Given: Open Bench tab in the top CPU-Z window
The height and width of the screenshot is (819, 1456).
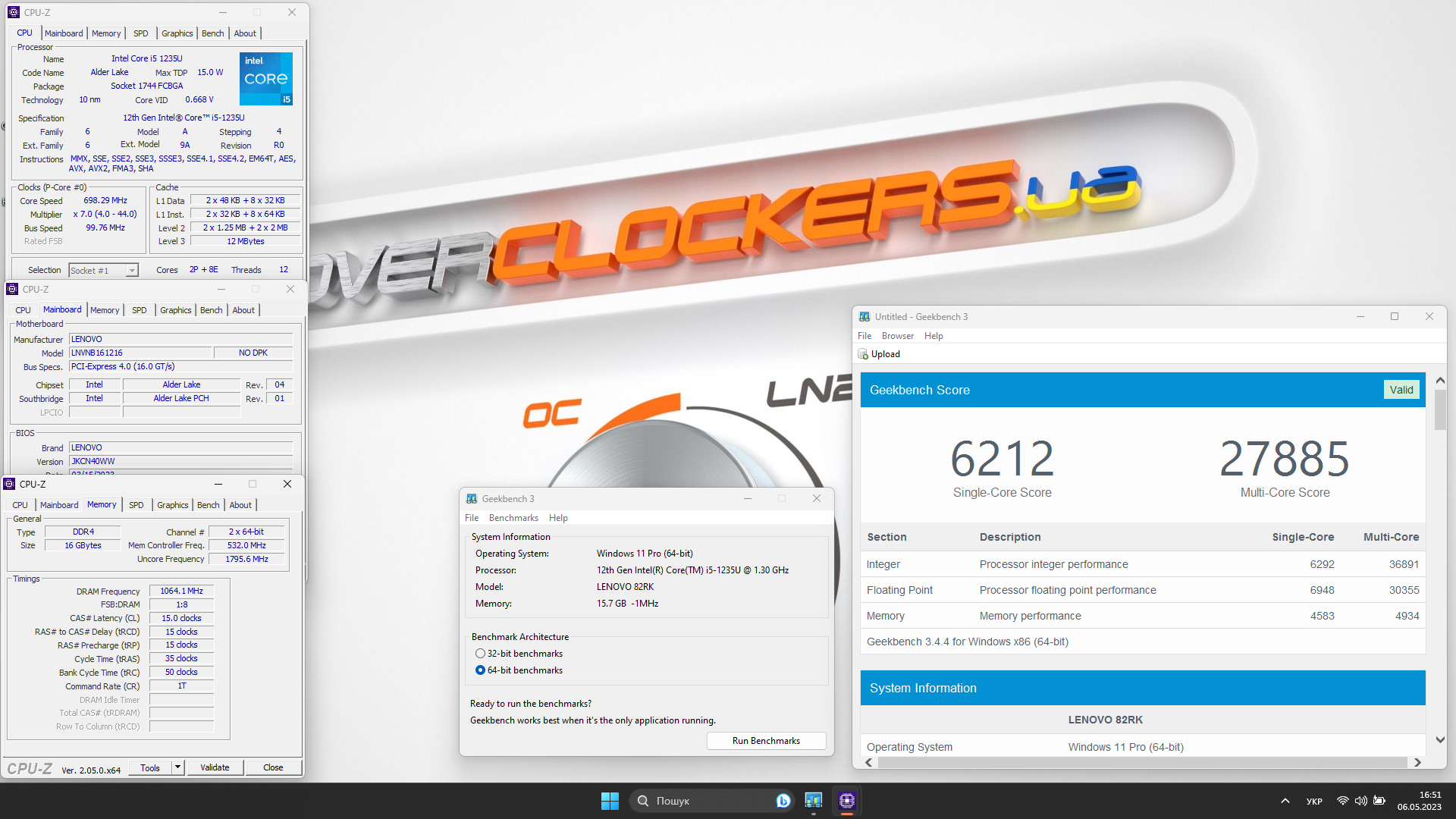Looking at the screenshot, I should pos(213,33).
